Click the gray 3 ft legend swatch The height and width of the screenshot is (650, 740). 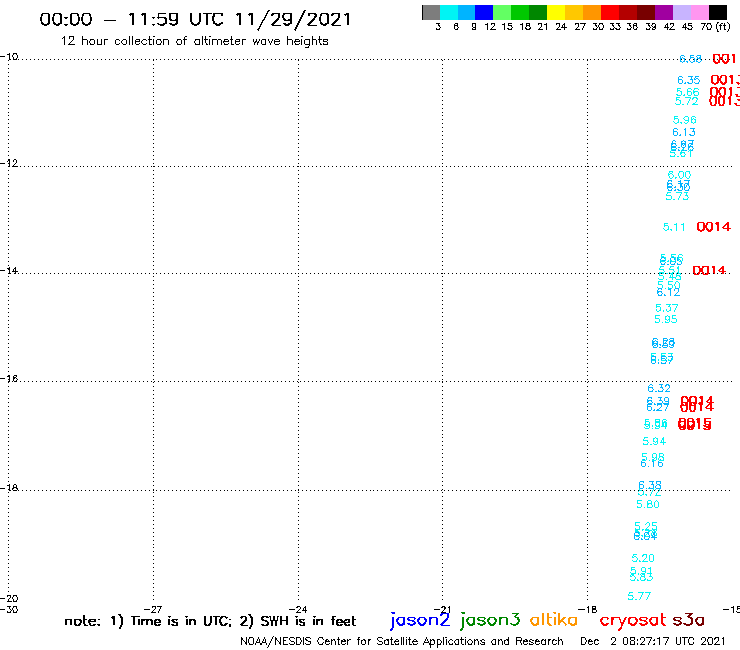[x=431, y=12]
